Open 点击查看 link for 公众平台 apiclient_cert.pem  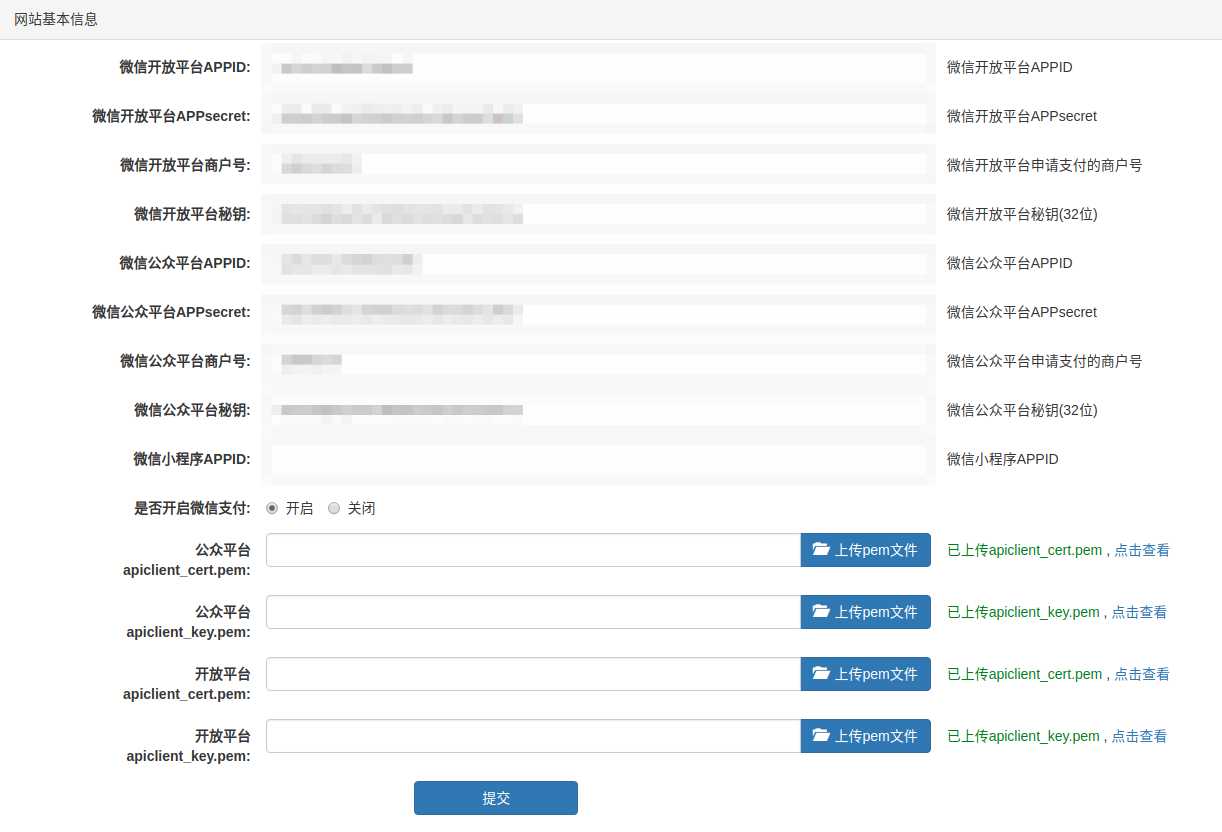[1142, 550]
